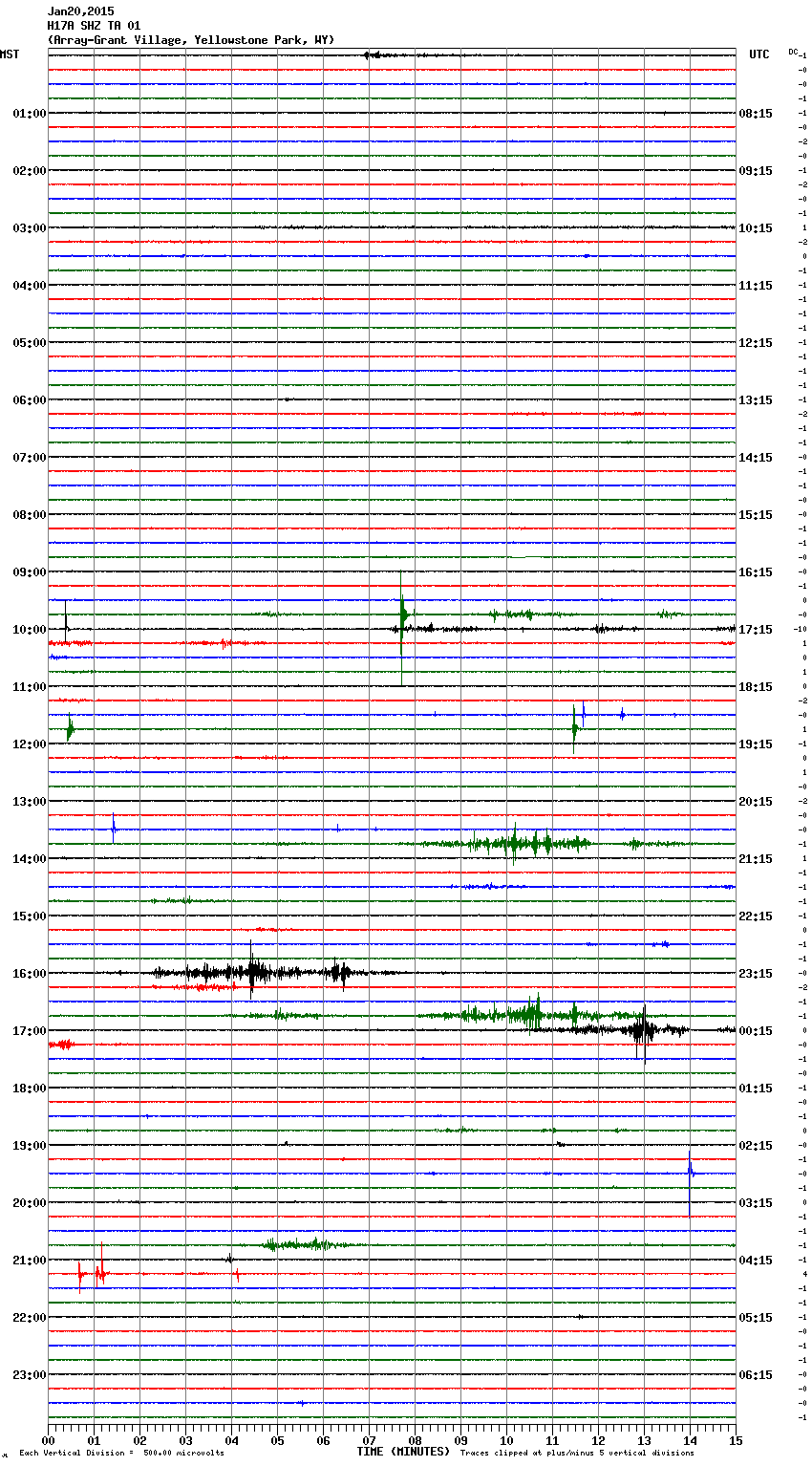The image size is (812, 1466).
Task: Click the 00 minute axis tick label
Action: coord(48,1439)
